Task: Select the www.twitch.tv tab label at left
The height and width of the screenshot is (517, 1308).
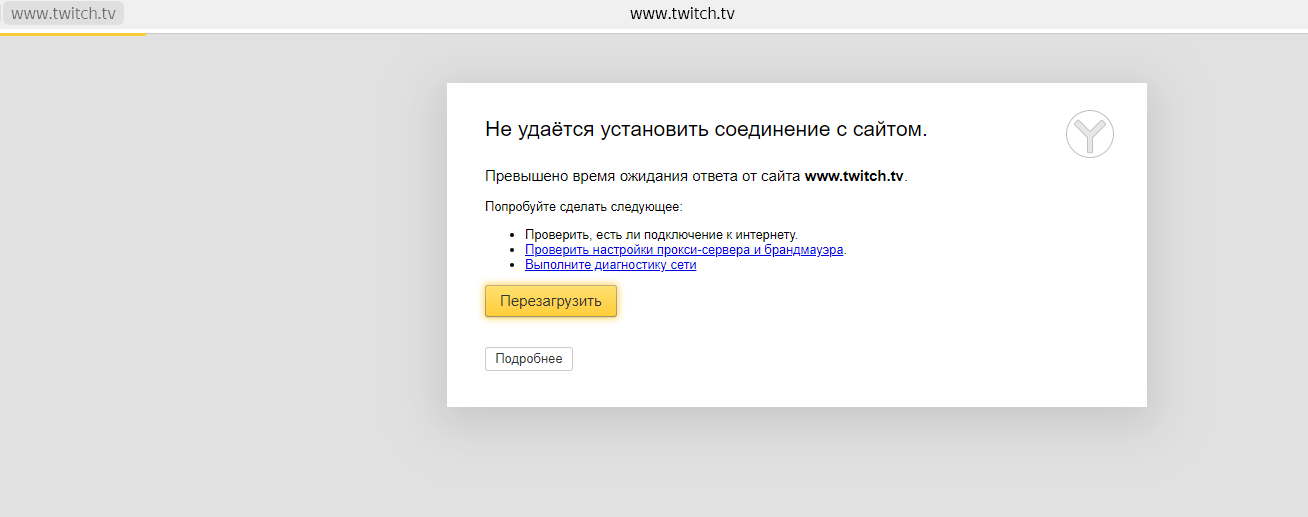Action: (x=62, y=14)
